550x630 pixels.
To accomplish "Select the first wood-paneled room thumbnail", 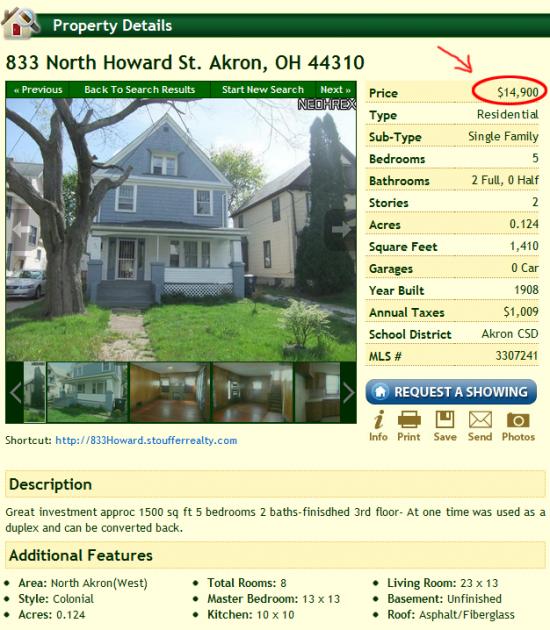I will click(x=170, y=392).
